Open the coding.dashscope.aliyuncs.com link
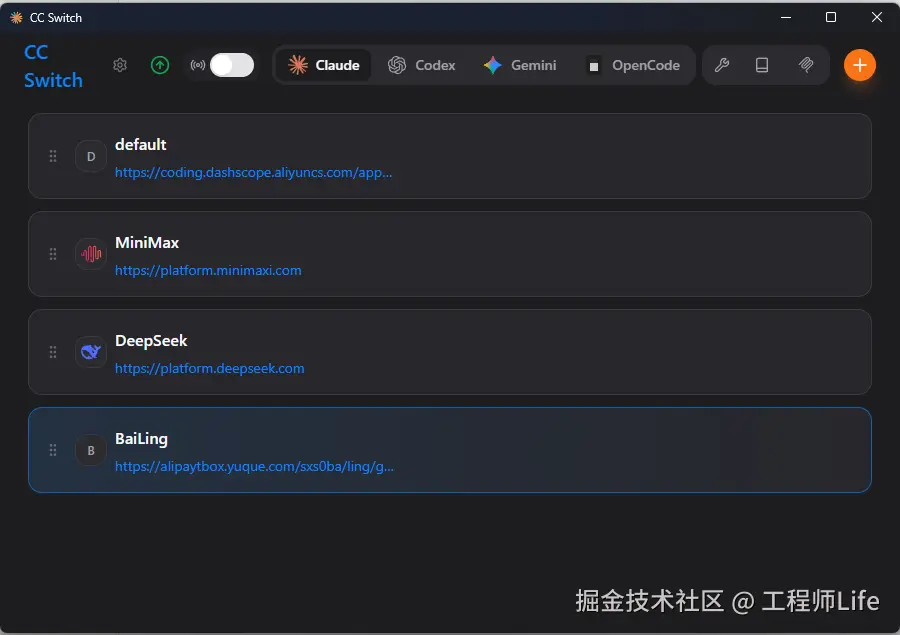The image size is (900, 635). (x=253, y=172)
